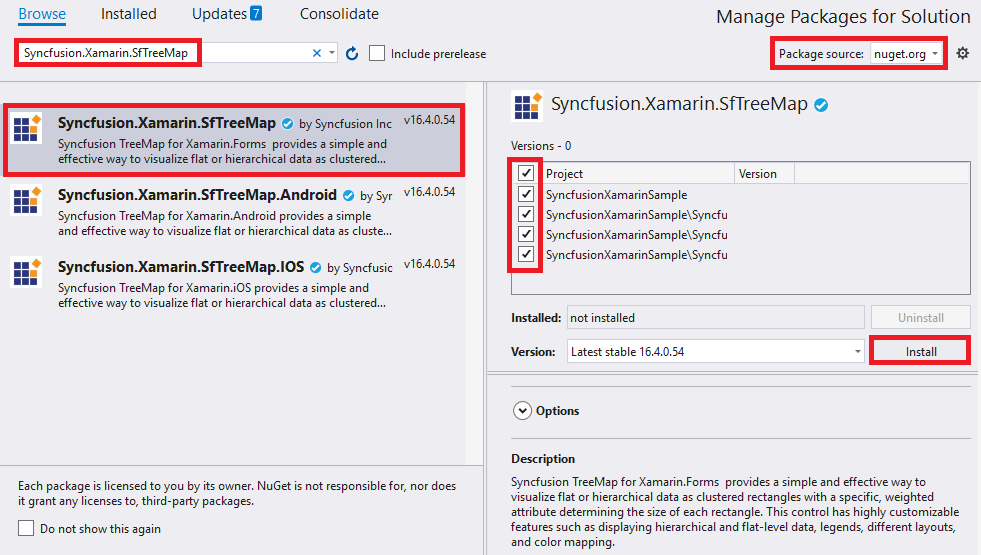
Task: Click the refresh icon beside search box
Action: (352, 53)
